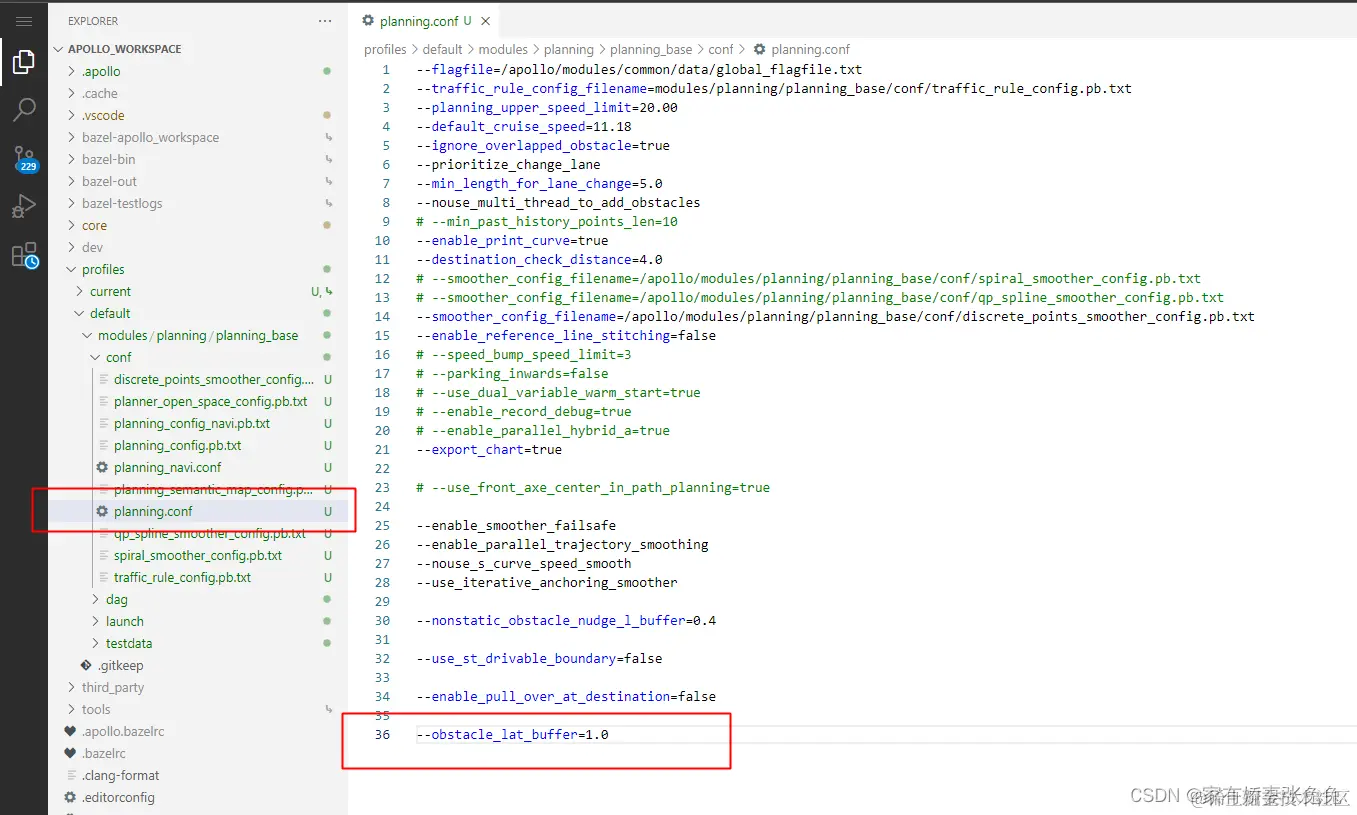The height and width of the screenshot is (815, 1357).
Task: Collapse the profiles folder
Action: [103, 269]
